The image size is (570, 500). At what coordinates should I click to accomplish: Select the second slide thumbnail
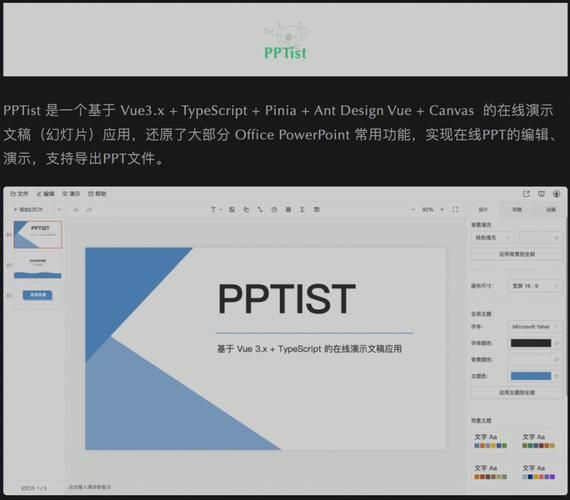38,265
